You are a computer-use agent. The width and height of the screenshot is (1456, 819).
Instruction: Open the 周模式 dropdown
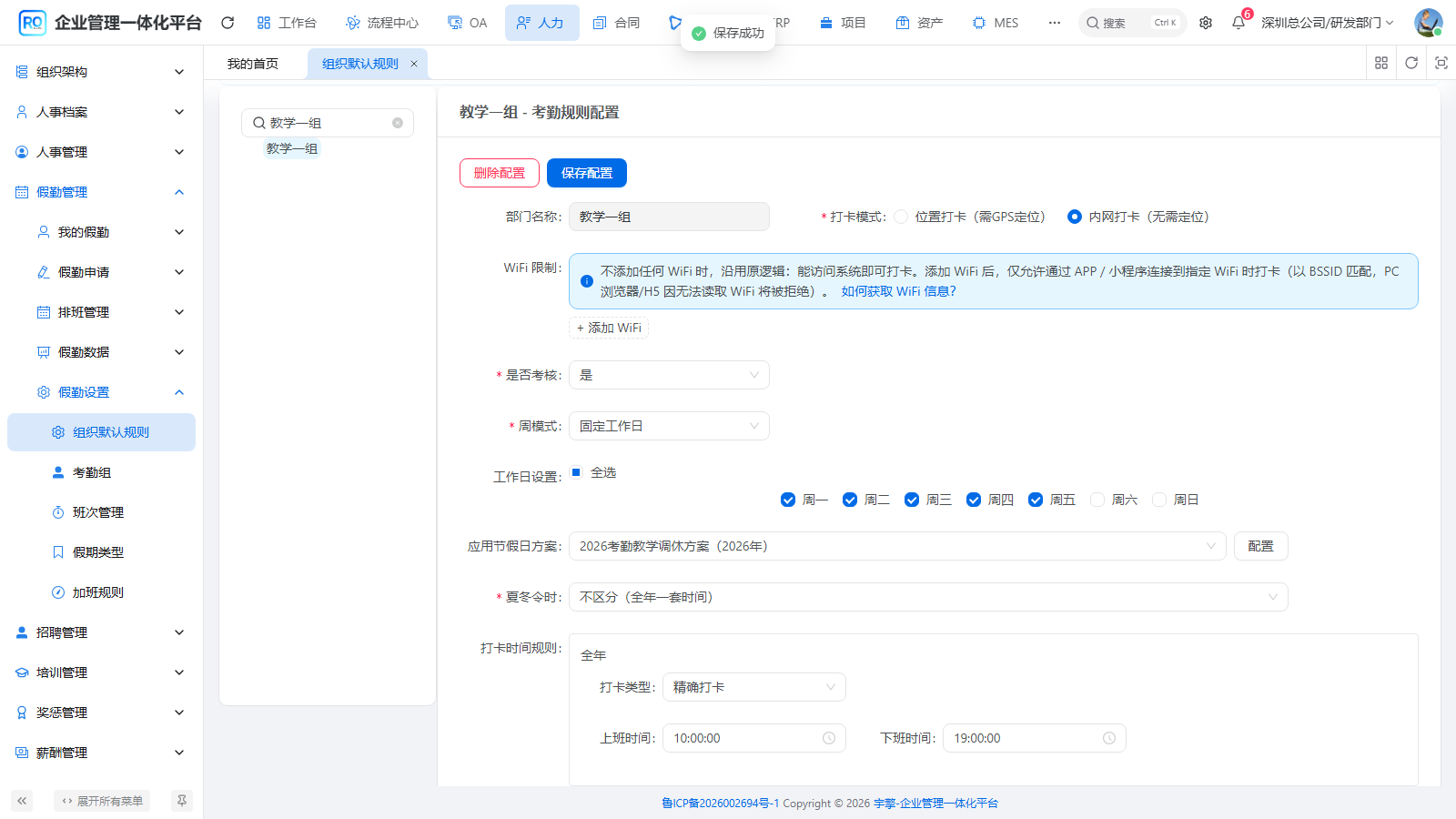tap(669, 426)
